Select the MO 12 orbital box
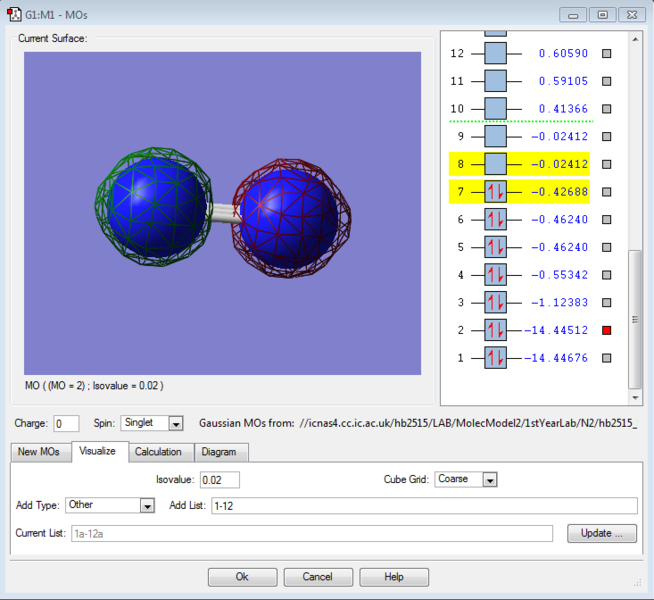 tap(496, 53)
